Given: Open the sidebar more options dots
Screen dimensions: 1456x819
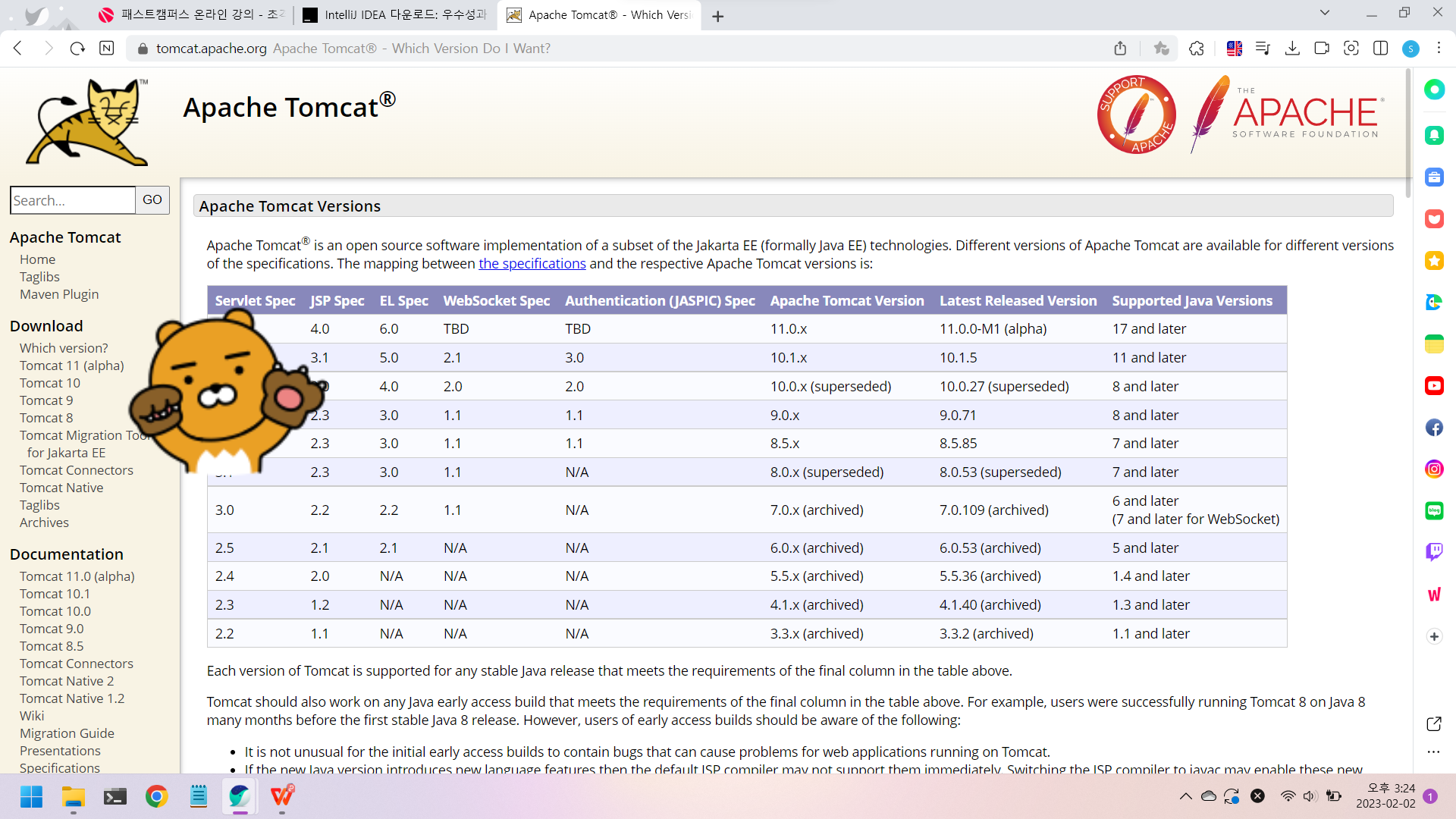Looking at the screenshot, I should coord(1433,752).
